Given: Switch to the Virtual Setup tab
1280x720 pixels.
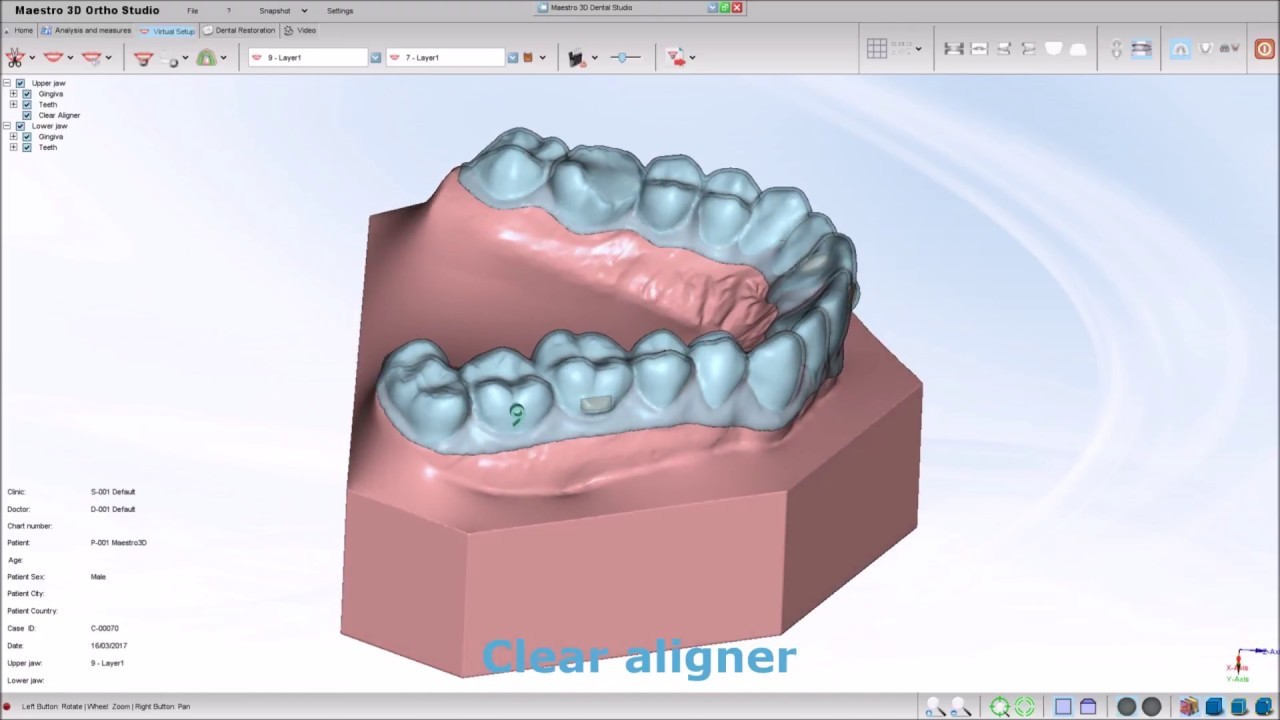Looking at the screenshot, I should (168, 31).
